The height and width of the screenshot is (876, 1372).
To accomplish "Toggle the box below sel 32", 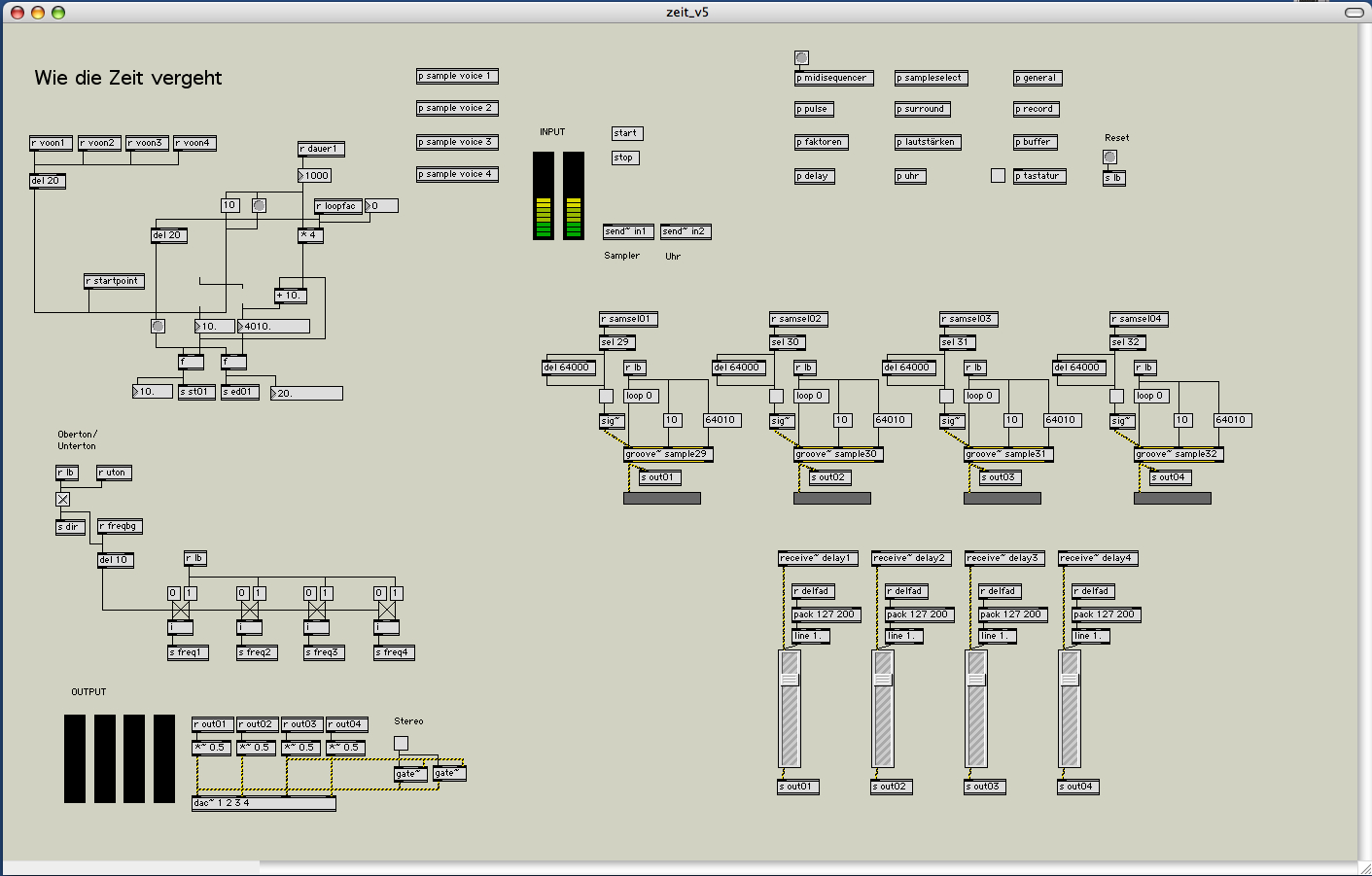I will 1116,397.
